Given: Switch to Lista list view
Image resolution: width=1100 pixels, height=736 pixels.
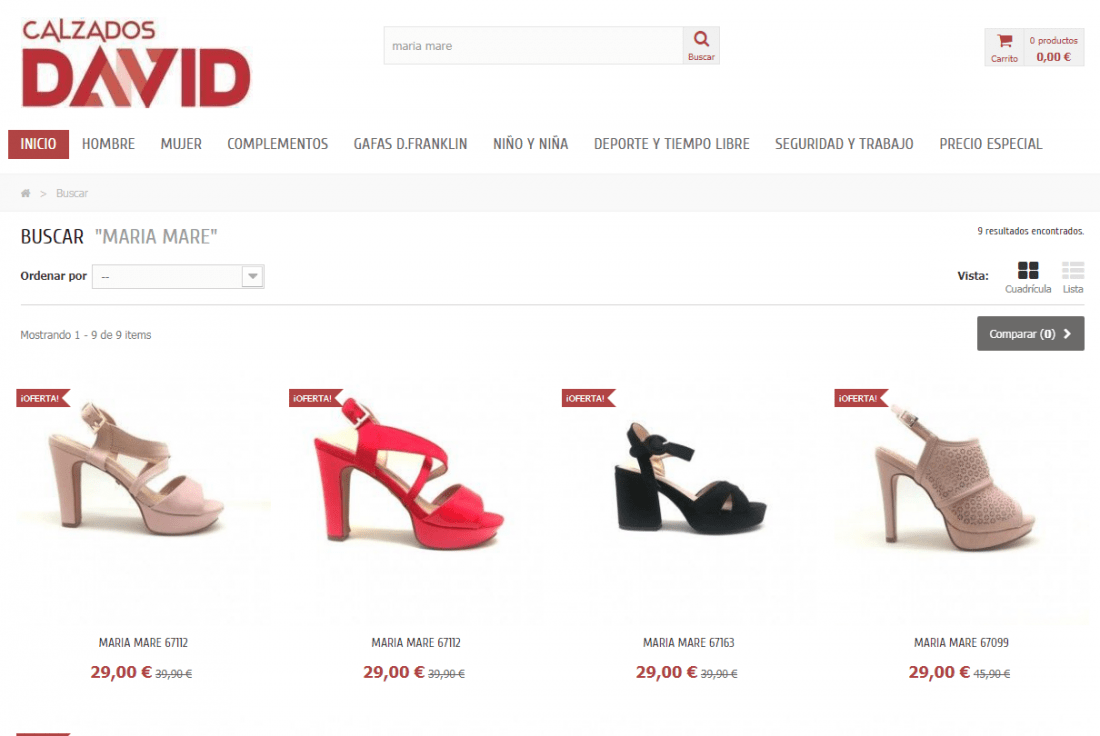Looking at the screenshot, I should pyautogui.click(x=1073, y=270).
